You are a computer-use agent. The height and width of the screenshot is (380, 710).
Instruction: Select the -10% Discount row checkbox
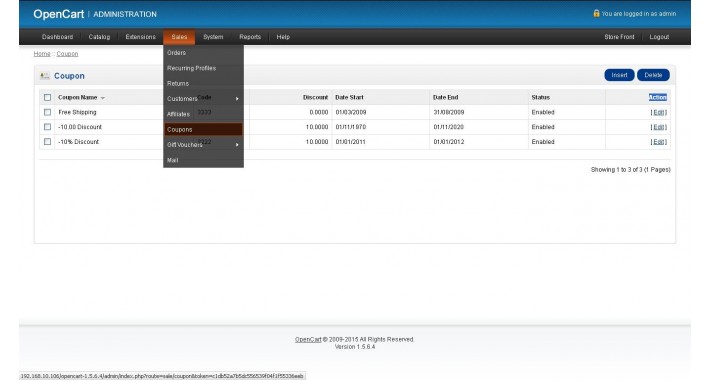[x=48, y=142]
